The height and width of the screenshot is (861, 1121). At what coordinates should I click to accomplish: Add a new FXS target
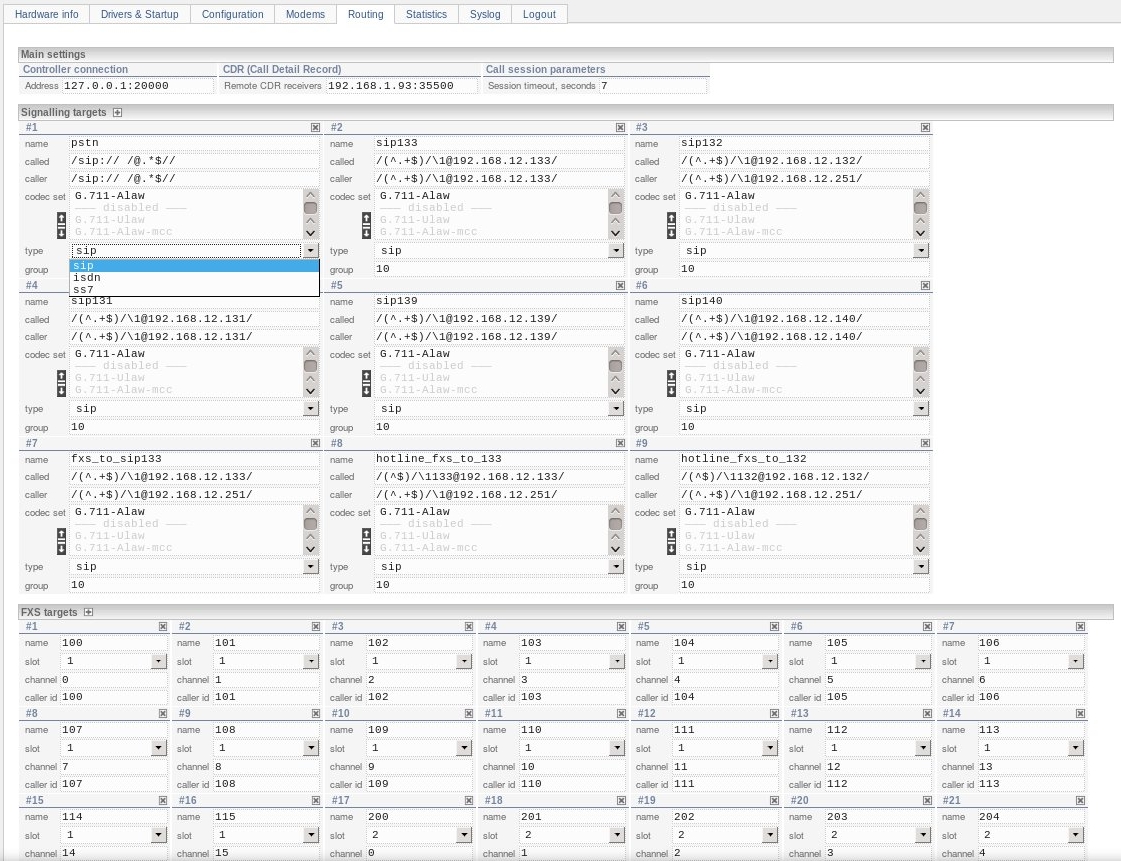pos(88,612)
